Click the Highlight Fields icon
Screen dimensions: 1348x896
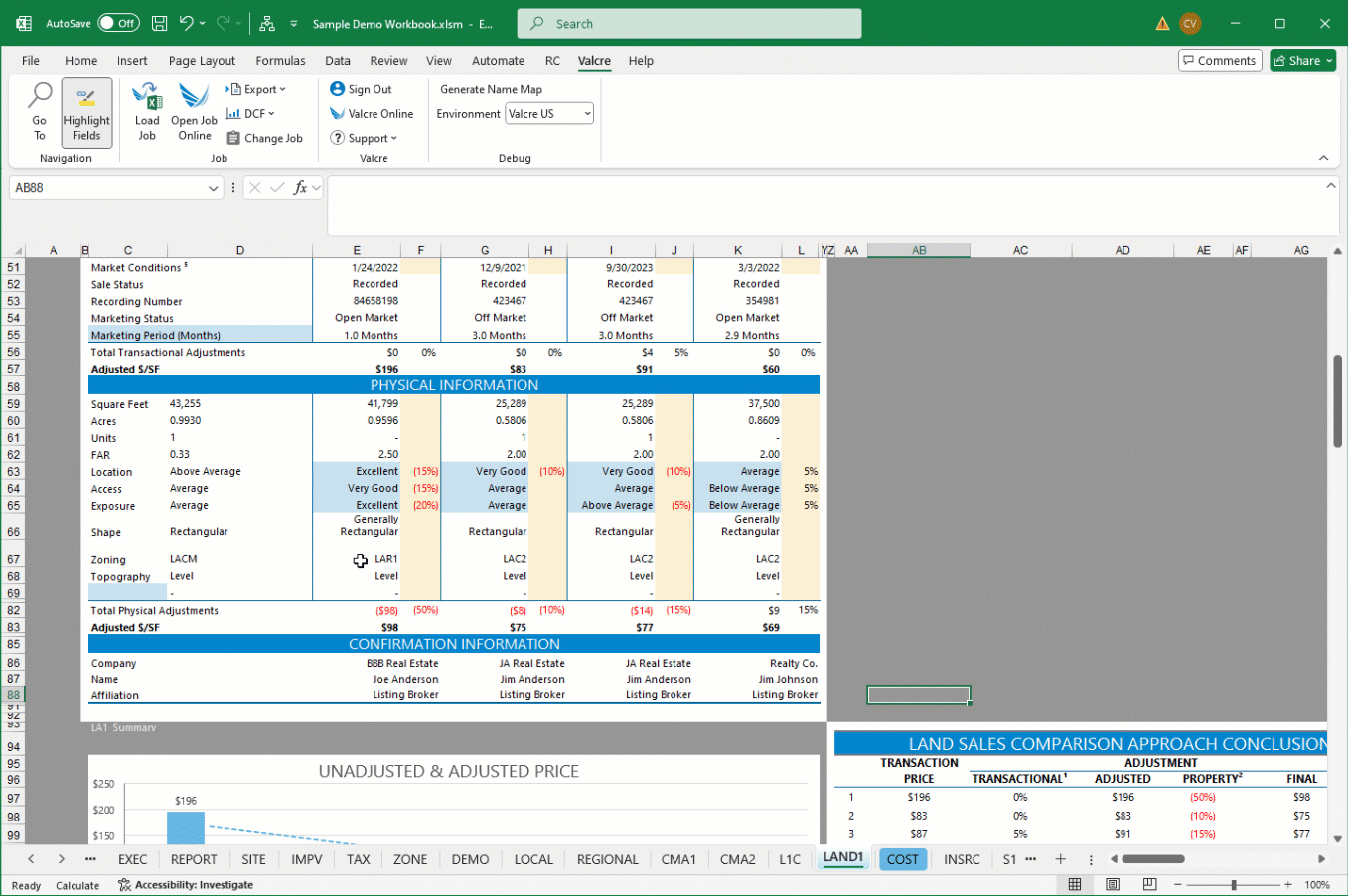coord(86,112)
